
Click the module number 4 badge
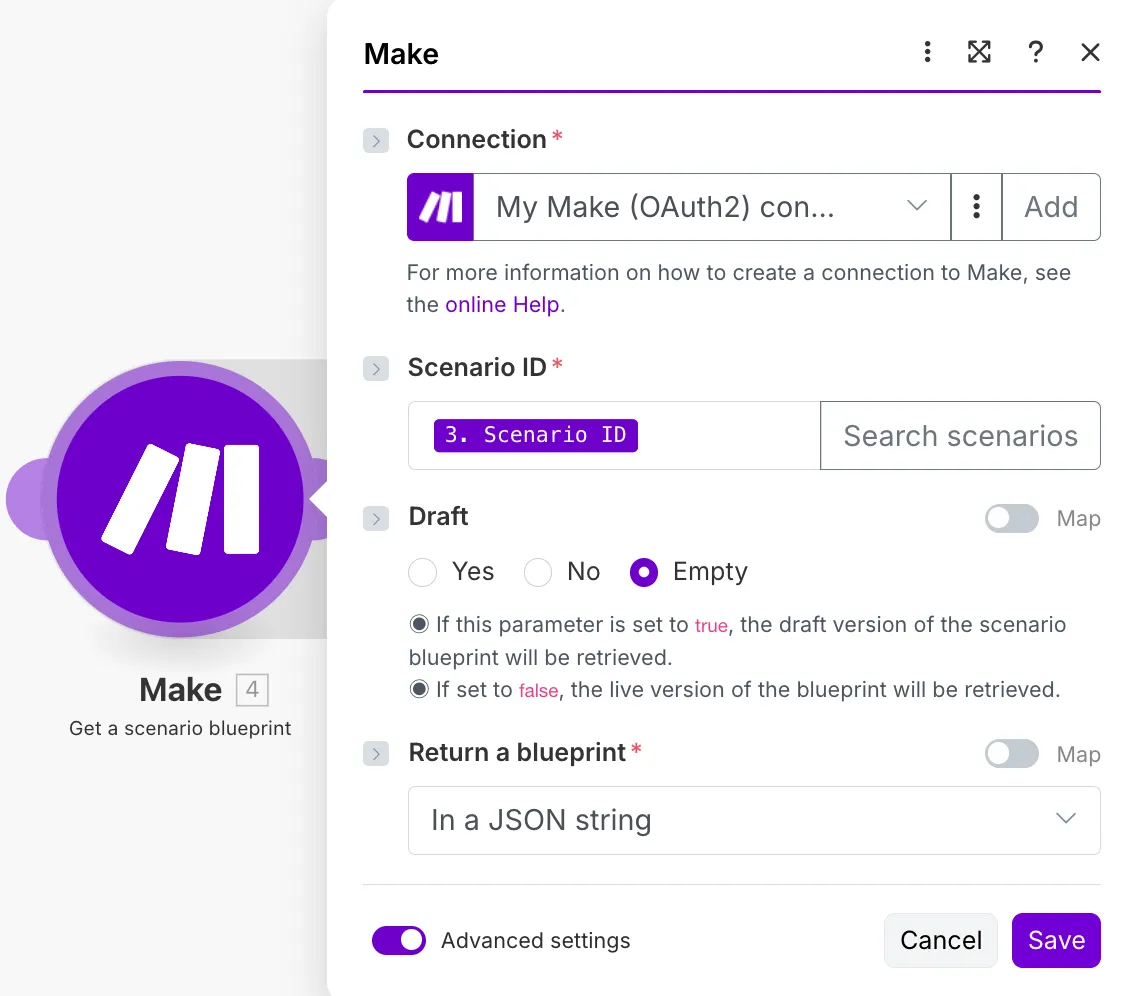coord(252,690)
